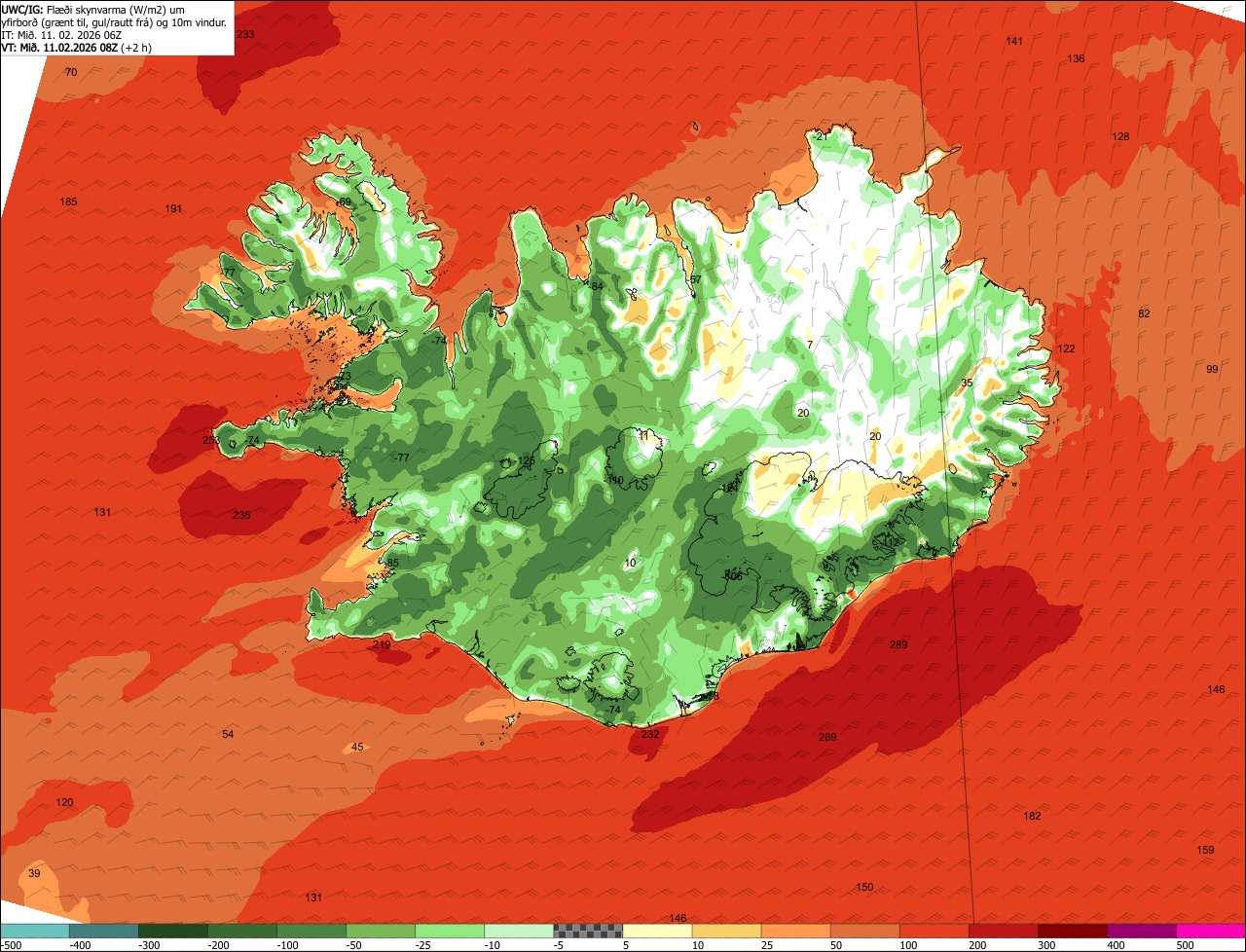Select the dark red 300 to 400 swatch

(x=1072, y=931)
